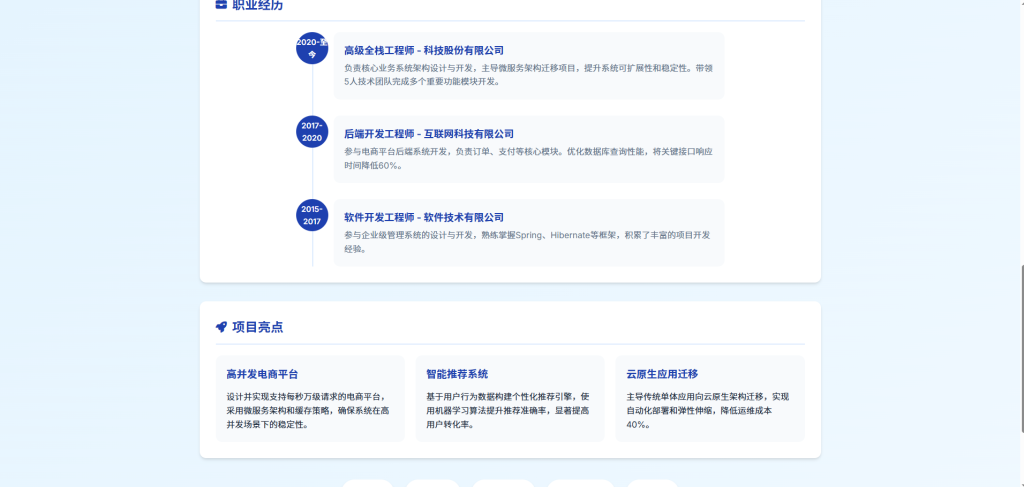Click the 智能推荐系统 card description text
This screenshot has width=1024, height=487.
[x=508, y=410]
